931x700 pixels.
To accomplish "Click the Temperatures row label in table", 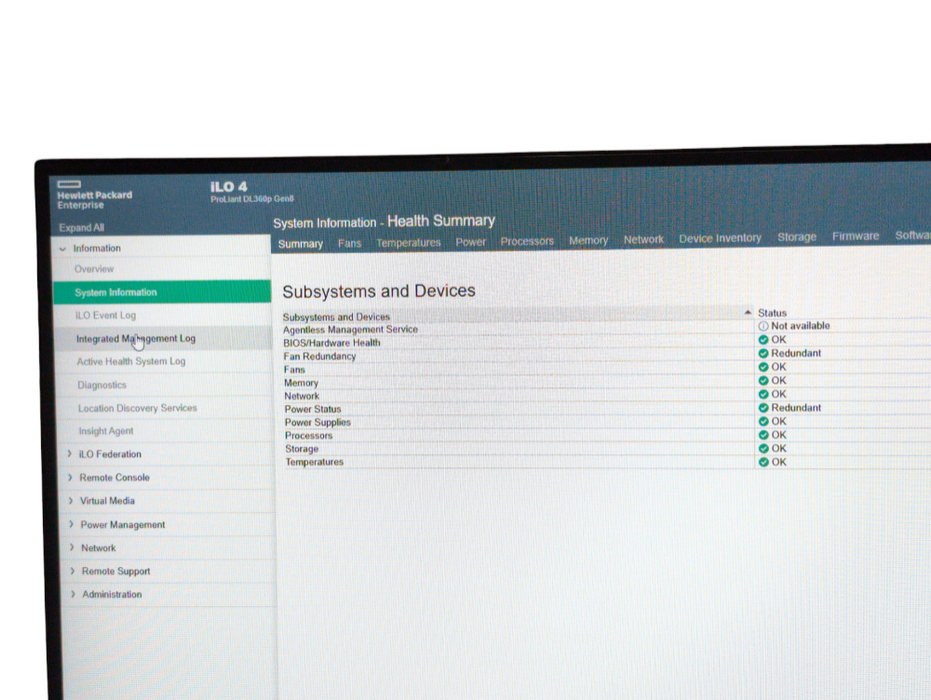I will [315, 462].
